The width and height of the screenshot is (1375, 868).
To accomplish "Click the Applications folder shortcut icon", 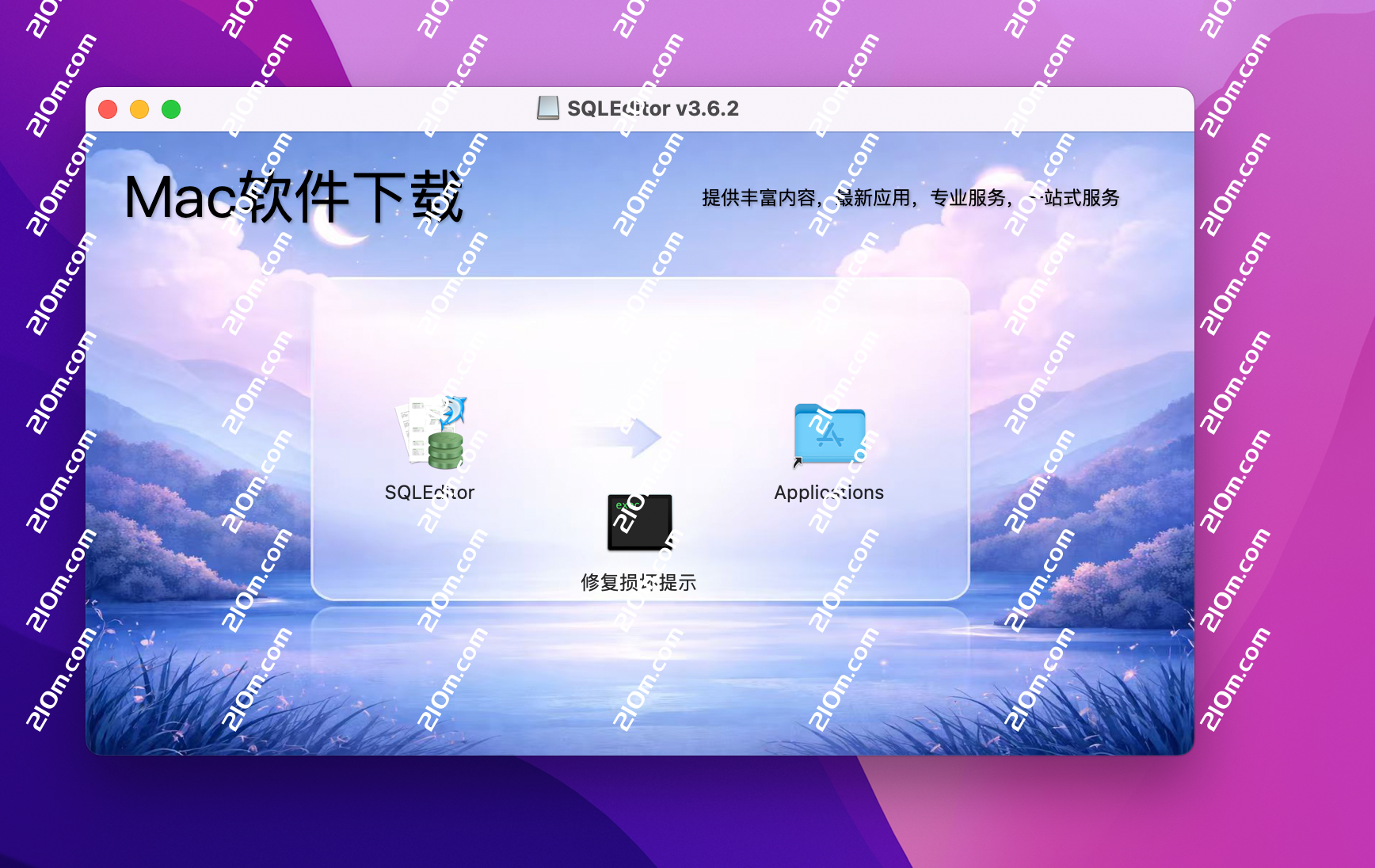I will (x=828, y=433).
